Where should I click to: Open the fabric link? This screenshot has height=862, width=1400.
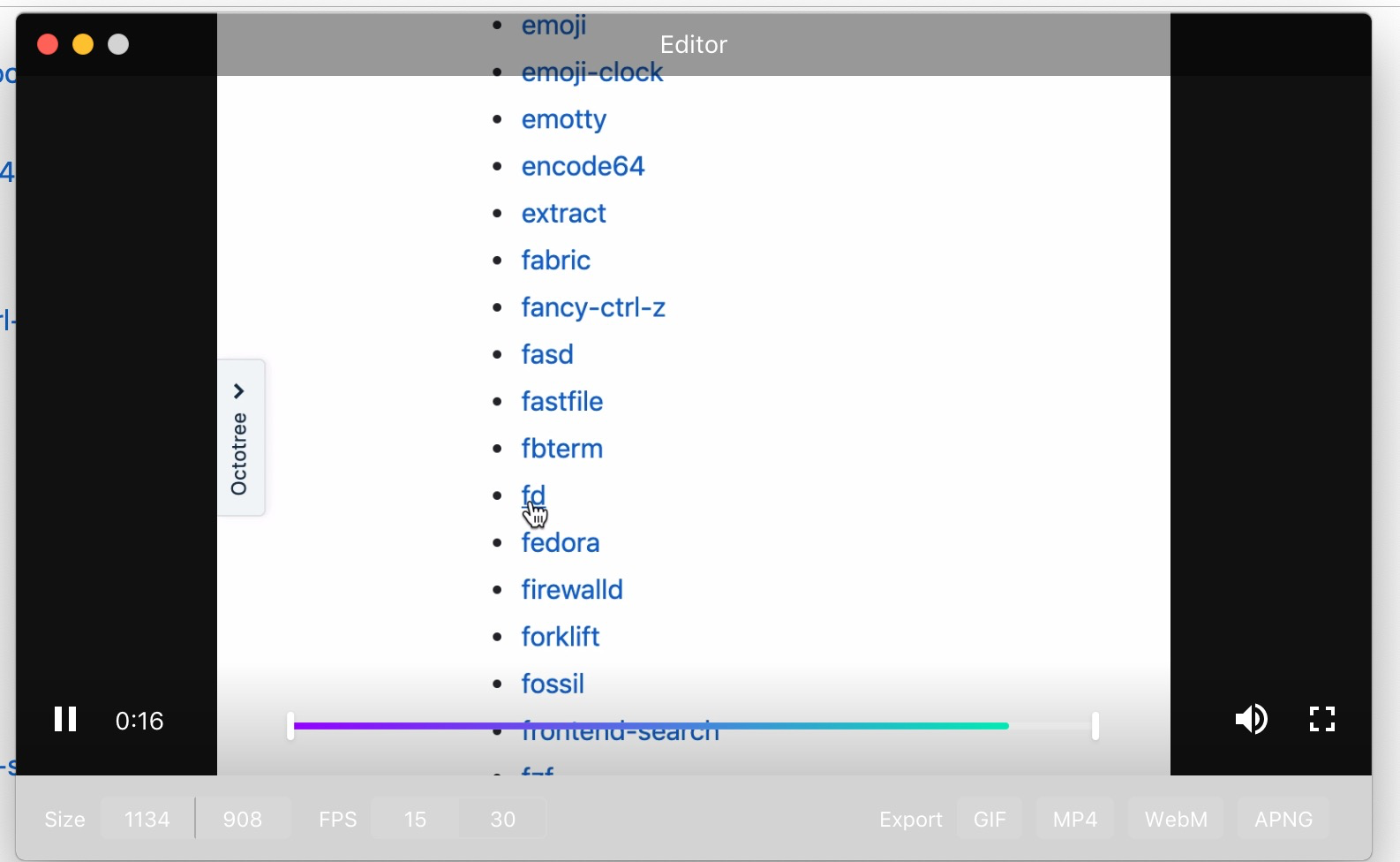555,260
